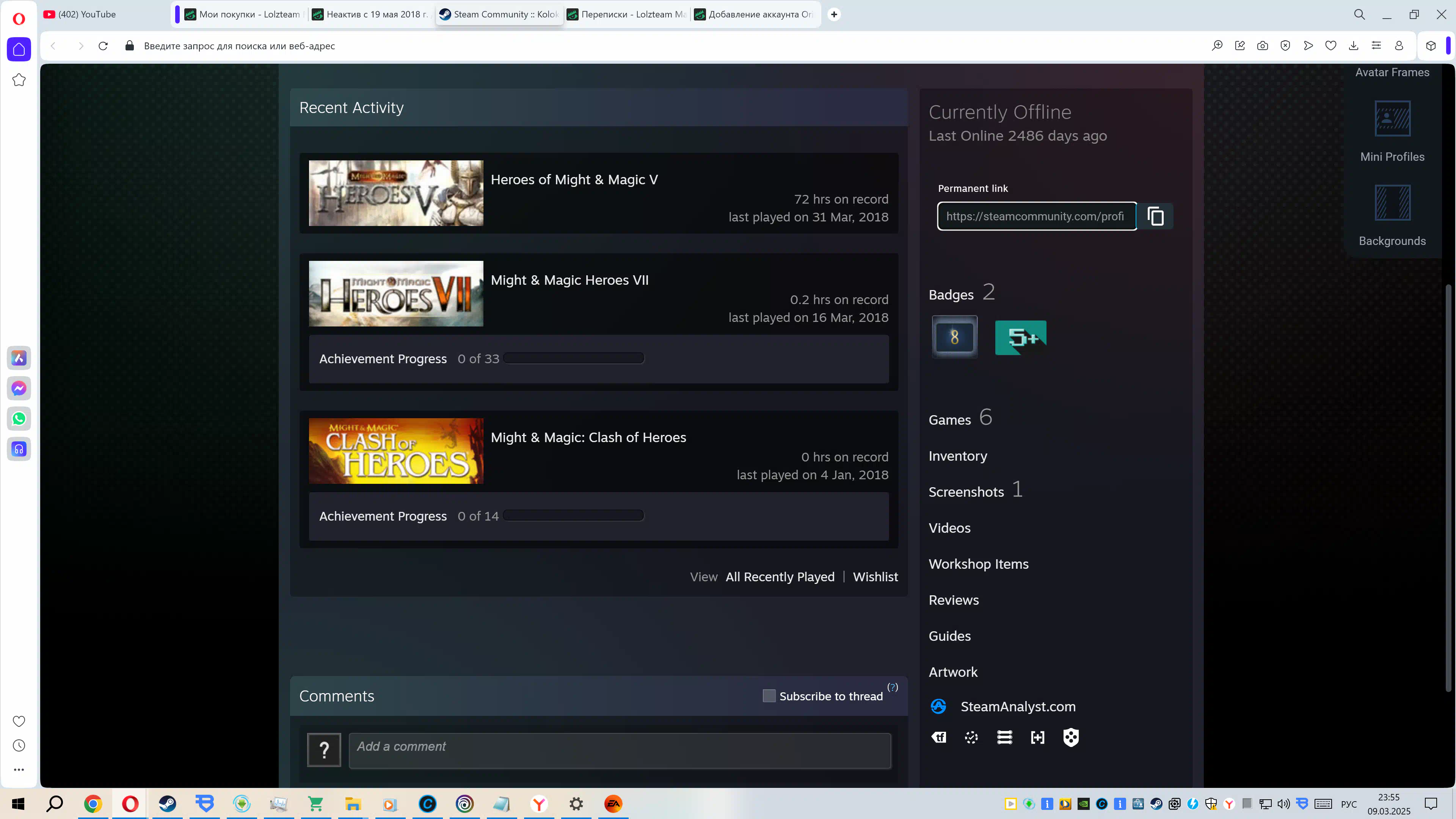Click the РУС language indicator
This screenshot has width=1456, height=819.
[1349, 804]
